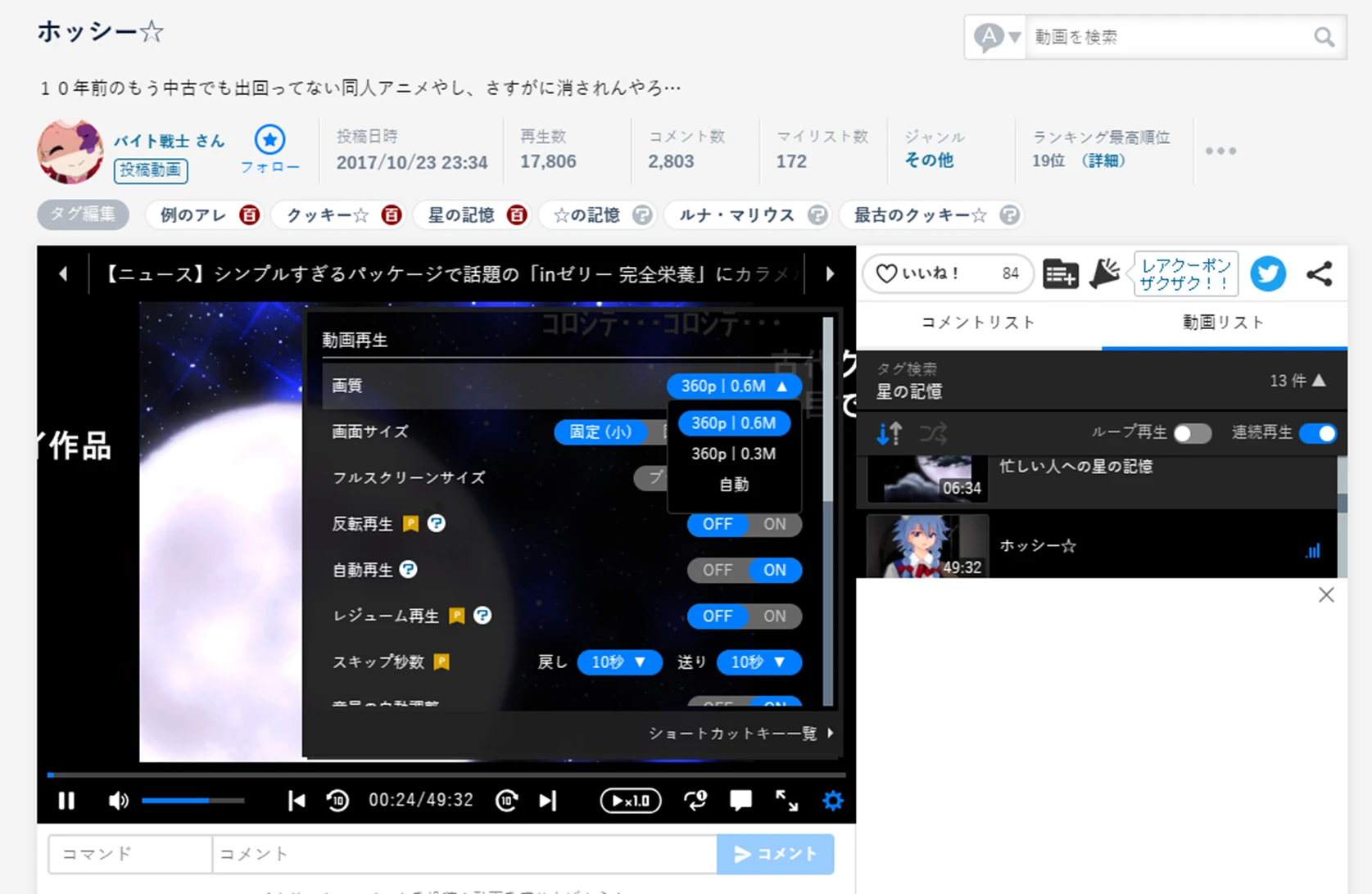Skip forward 10 seconds icon

pos(506,800)
